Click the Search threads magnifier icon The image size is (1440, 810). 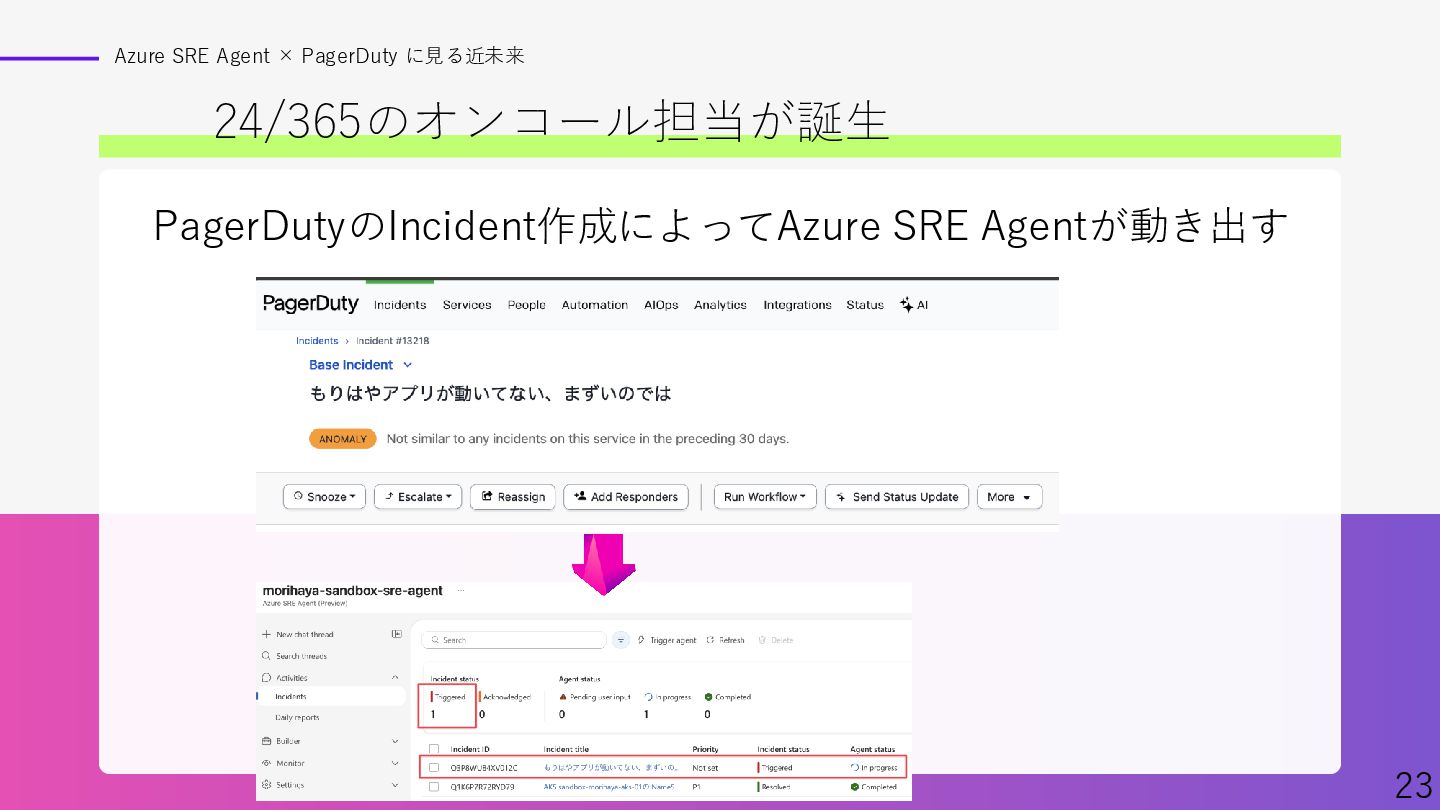tap(266, 656)
